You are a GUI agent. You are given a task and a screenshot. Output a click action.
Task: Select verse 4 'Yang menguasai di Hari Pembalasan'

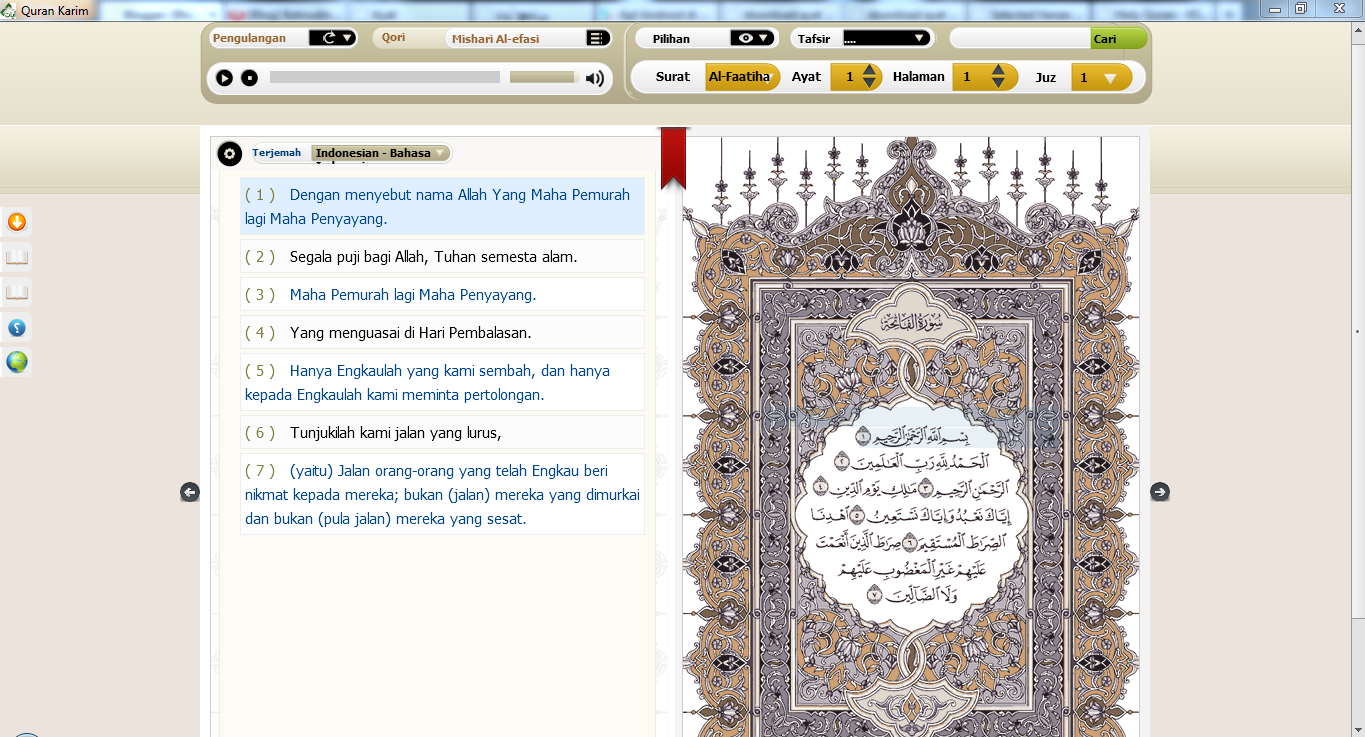click(442, 333)
